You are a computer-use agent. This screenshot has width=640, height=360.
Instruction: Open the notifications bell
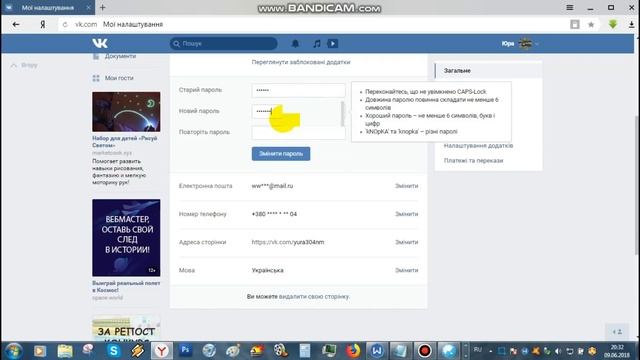[x=295, y=44]
